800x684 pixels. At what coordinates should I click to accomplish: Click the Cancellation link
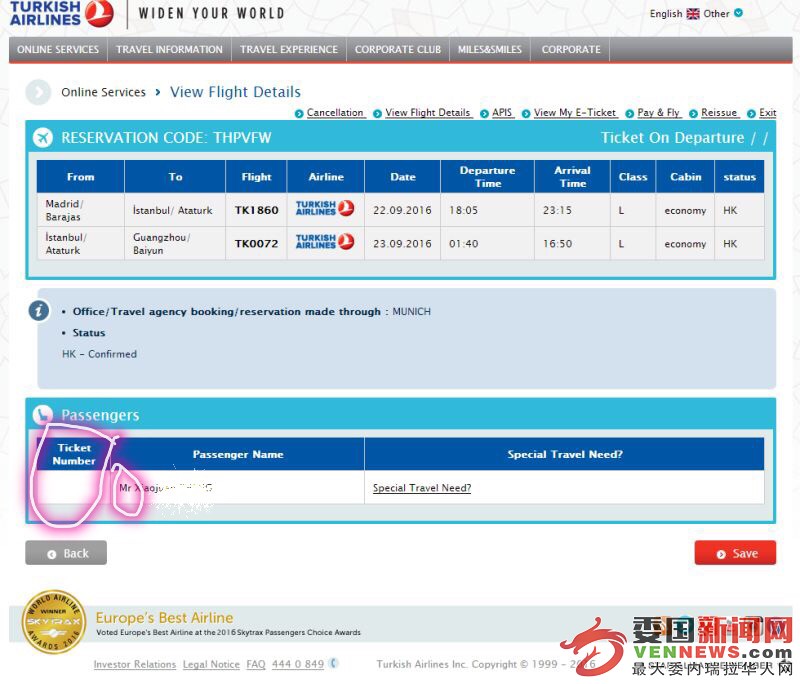tap(335, 113)
